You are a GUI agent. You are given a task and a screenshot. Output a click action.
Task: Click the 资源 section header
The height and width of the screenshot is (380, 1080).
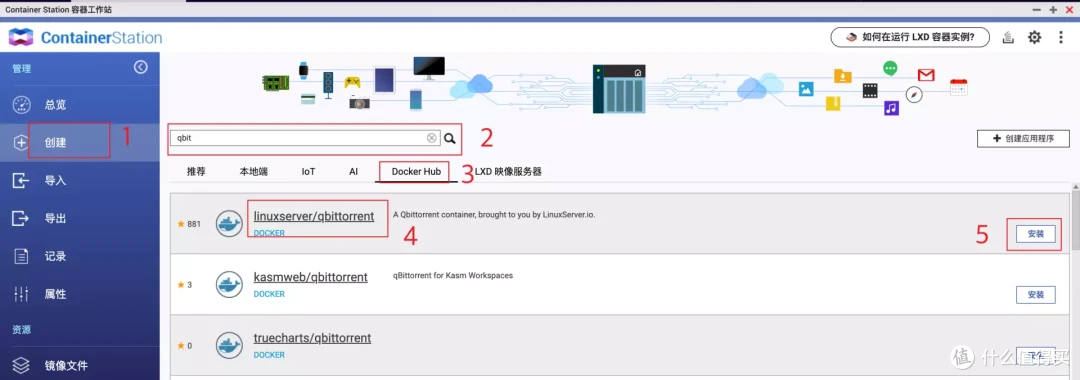pyautogui.click(x=21, y=330)
